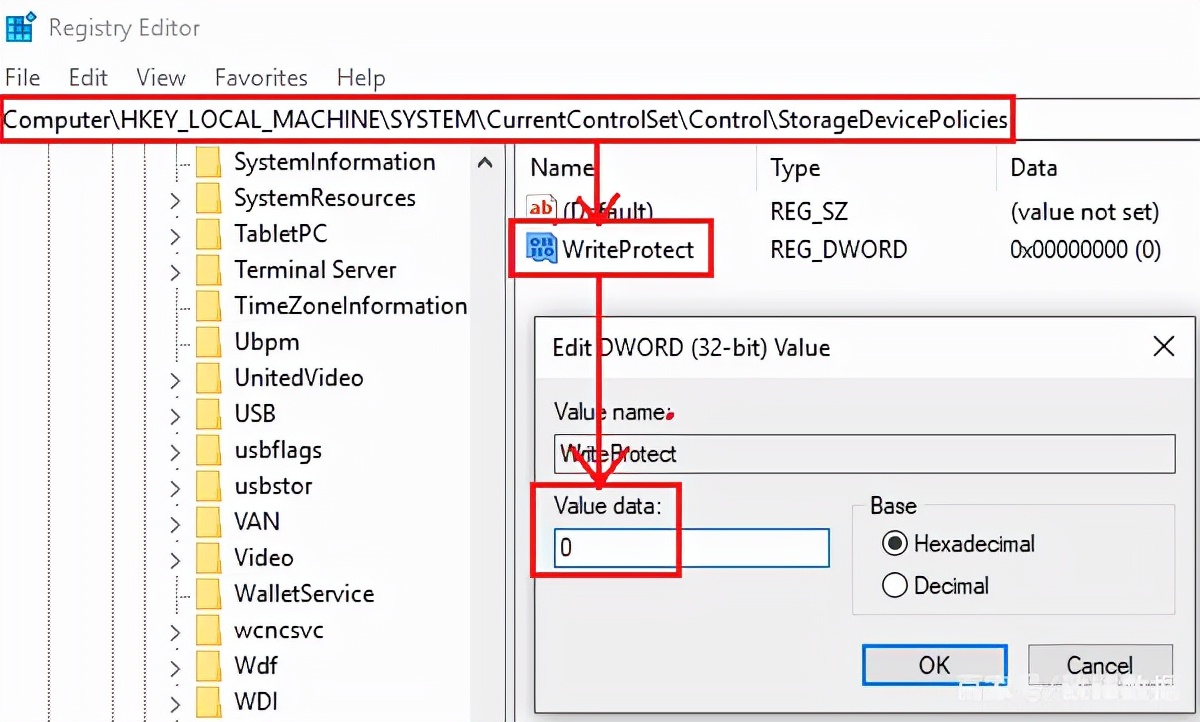Click the USB key folder icon
Image resolution: width=1200 pixels, height=722 pixels.
tap(207, 414)
